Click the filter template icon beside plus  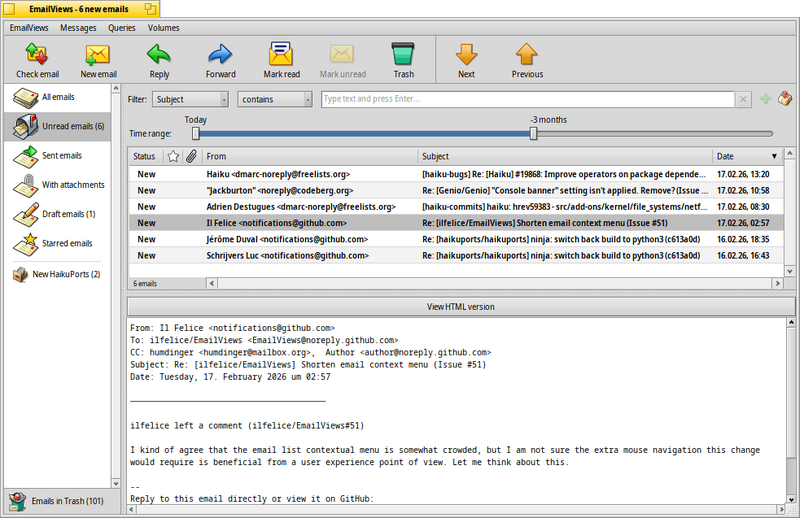[785, 98]
